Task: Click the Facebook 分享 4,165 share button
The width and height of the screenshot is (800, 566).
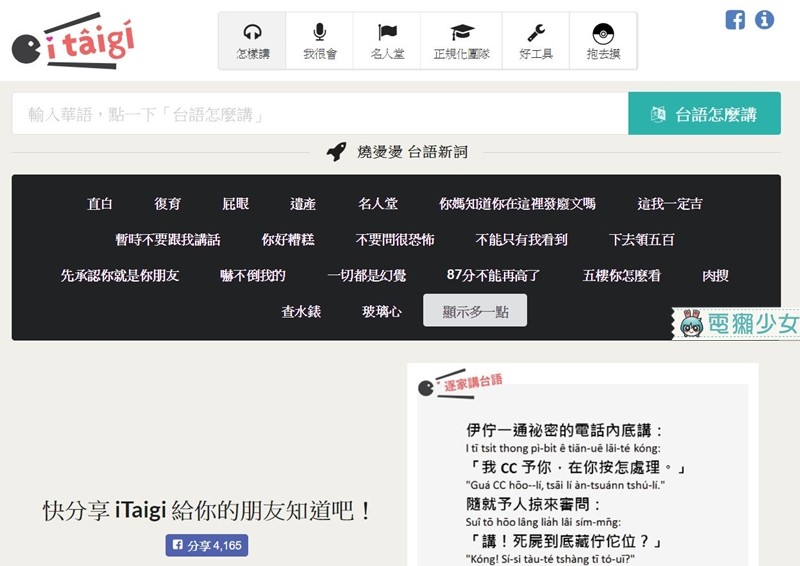Action: (207, 546)
